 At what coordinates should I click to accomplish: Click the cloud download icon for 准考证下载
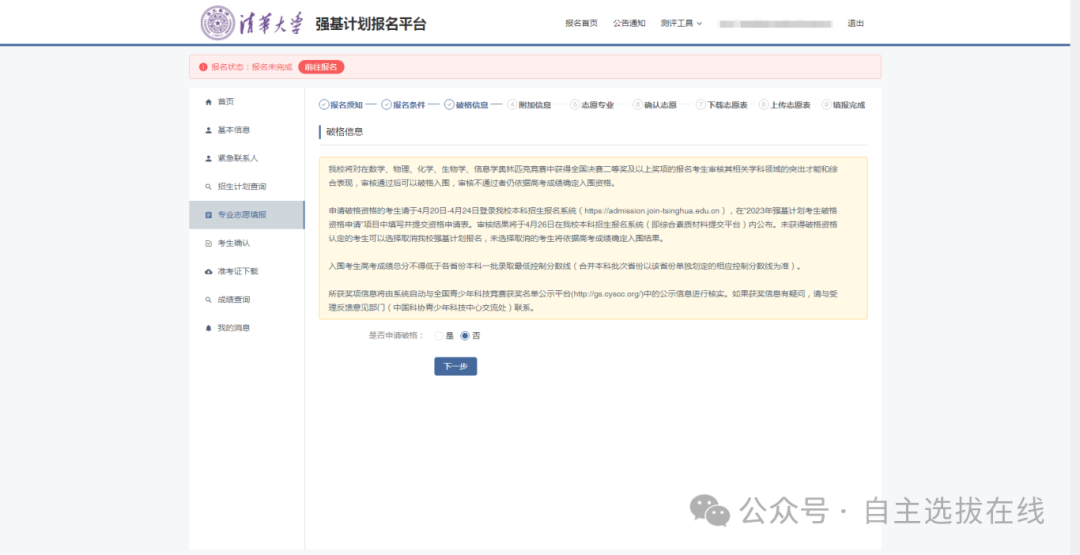pos(208,271)
